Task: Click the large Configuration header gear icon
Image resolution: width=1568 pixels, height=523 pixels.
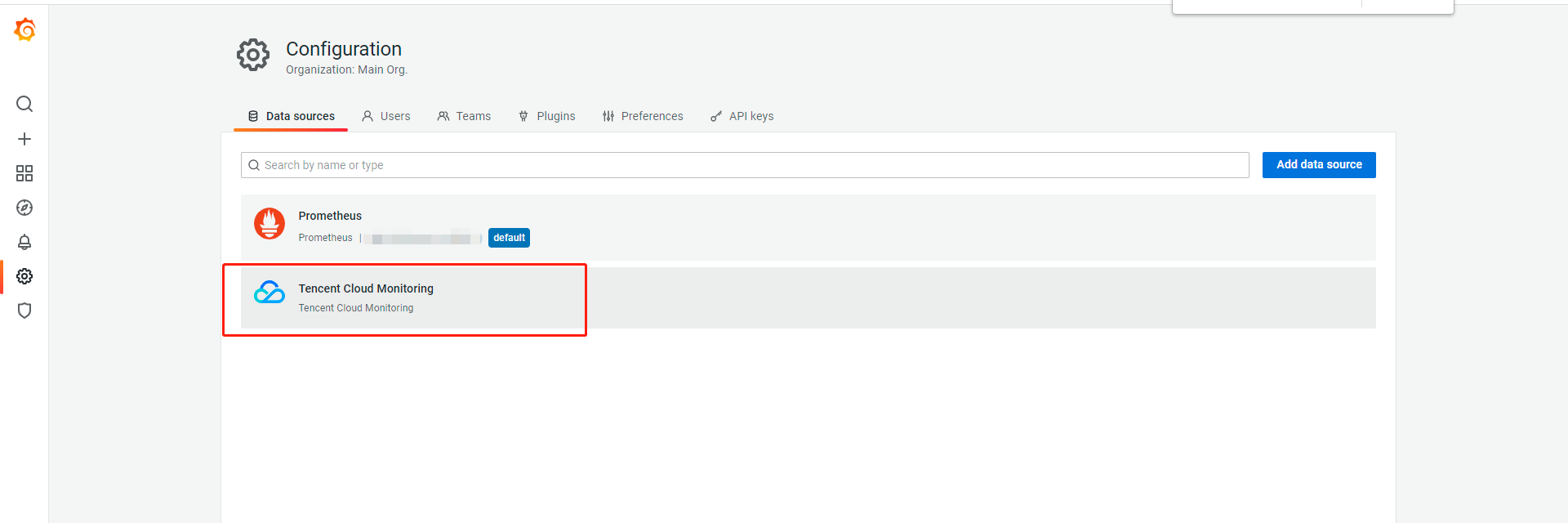Action: click(253, 55)
